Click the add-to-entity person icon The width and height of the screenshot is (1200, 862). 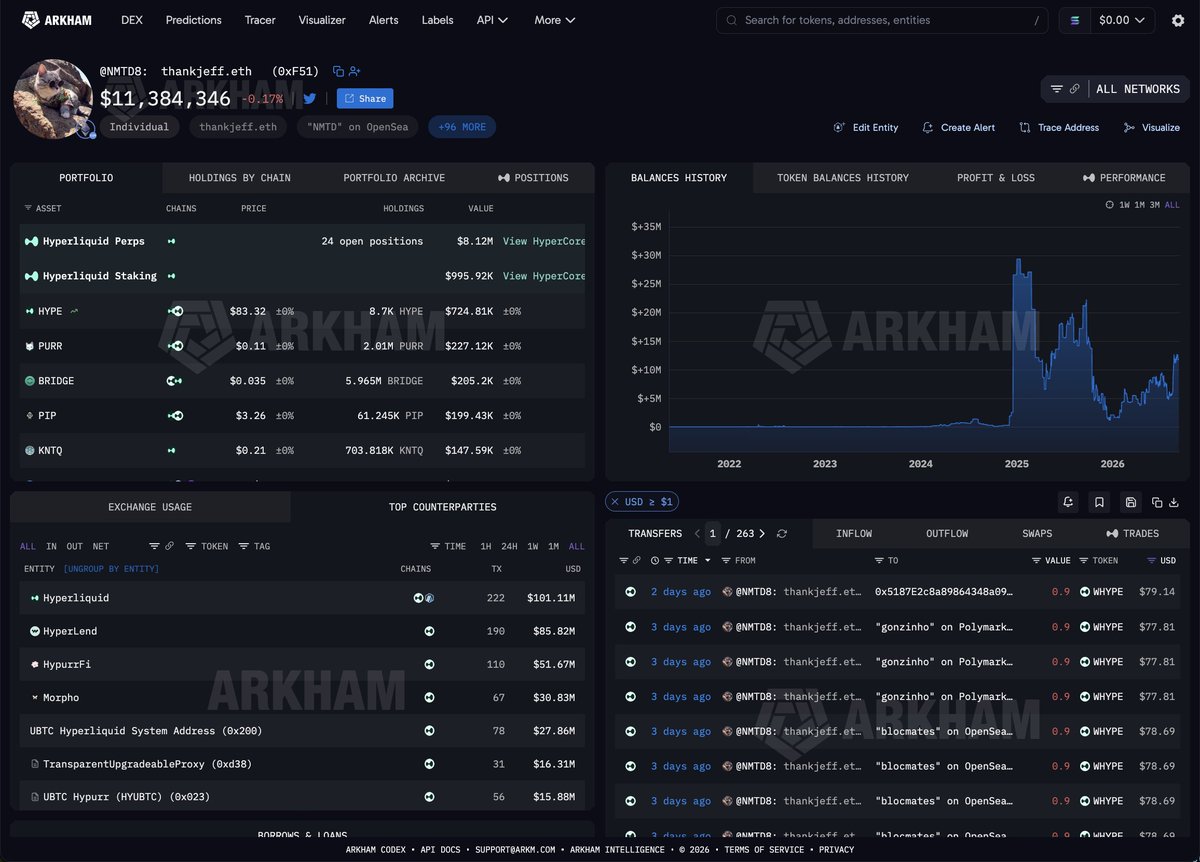354,71
